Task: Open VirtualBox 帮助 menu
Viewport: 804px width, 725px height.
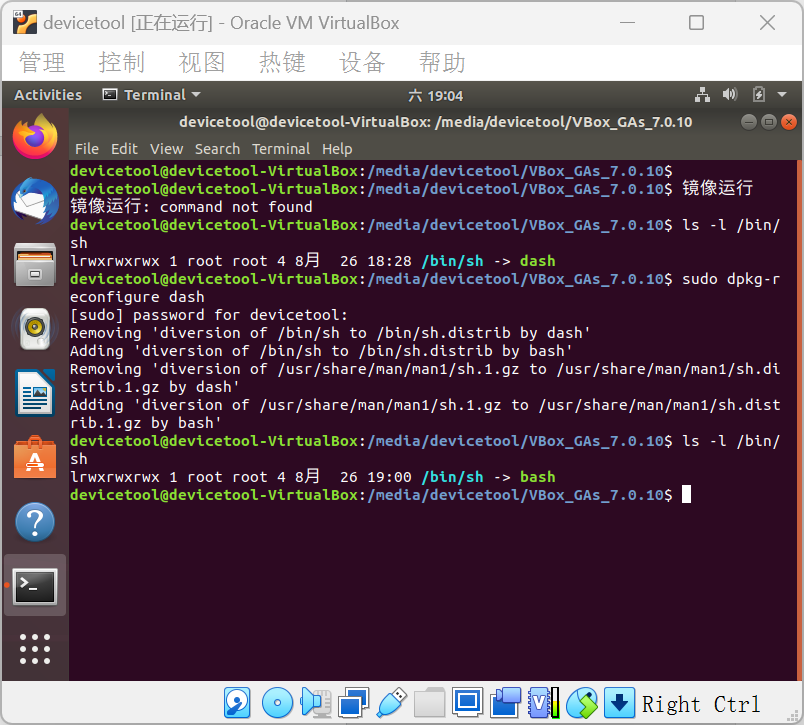Action: tap(442, 63)
